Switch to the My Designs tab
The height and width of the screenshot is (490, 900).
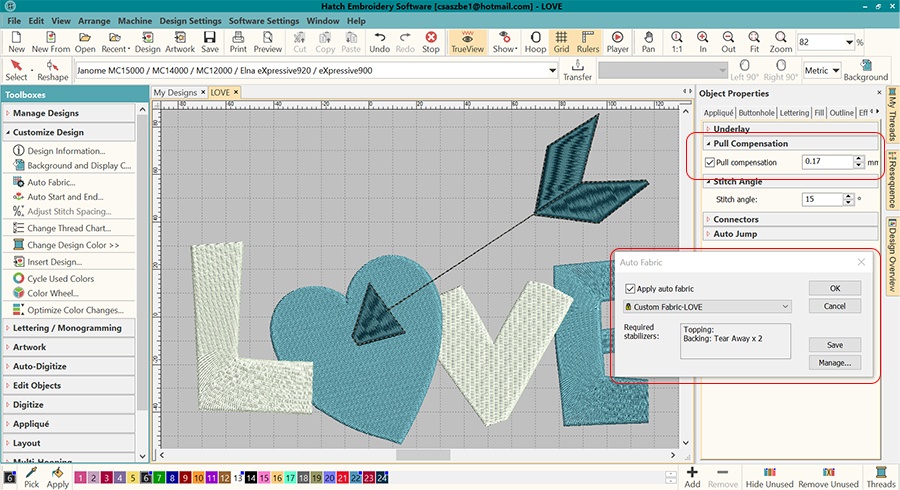(x=175, y=92)
